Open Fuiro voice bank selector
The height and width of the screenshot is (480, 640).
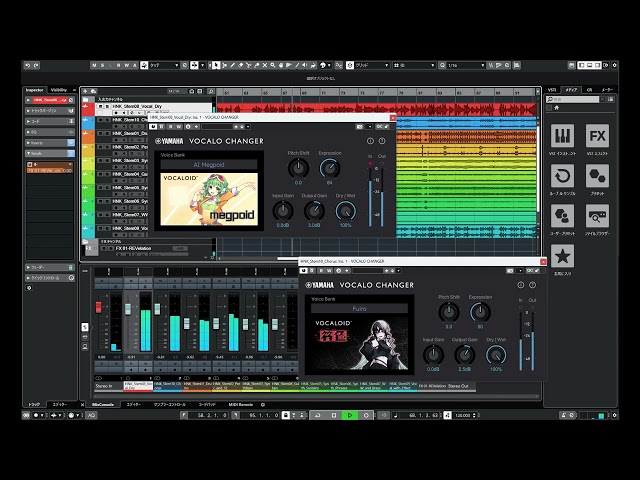(x=360, y=309)
